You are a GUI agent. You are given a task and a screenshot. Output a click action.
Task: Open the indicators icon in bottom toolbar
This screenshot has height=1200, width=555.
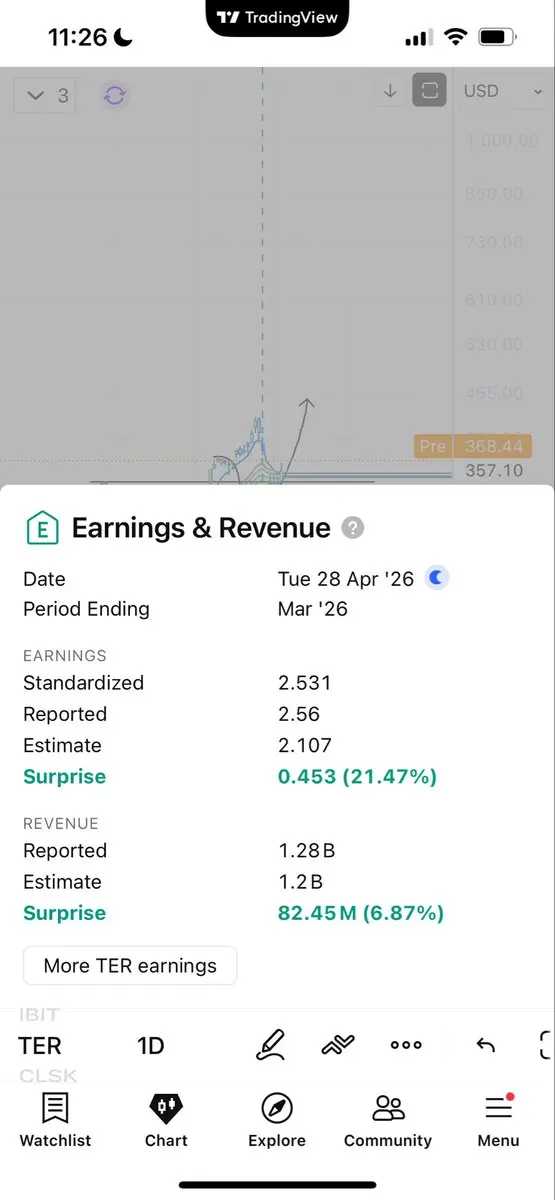point(338,1045)
